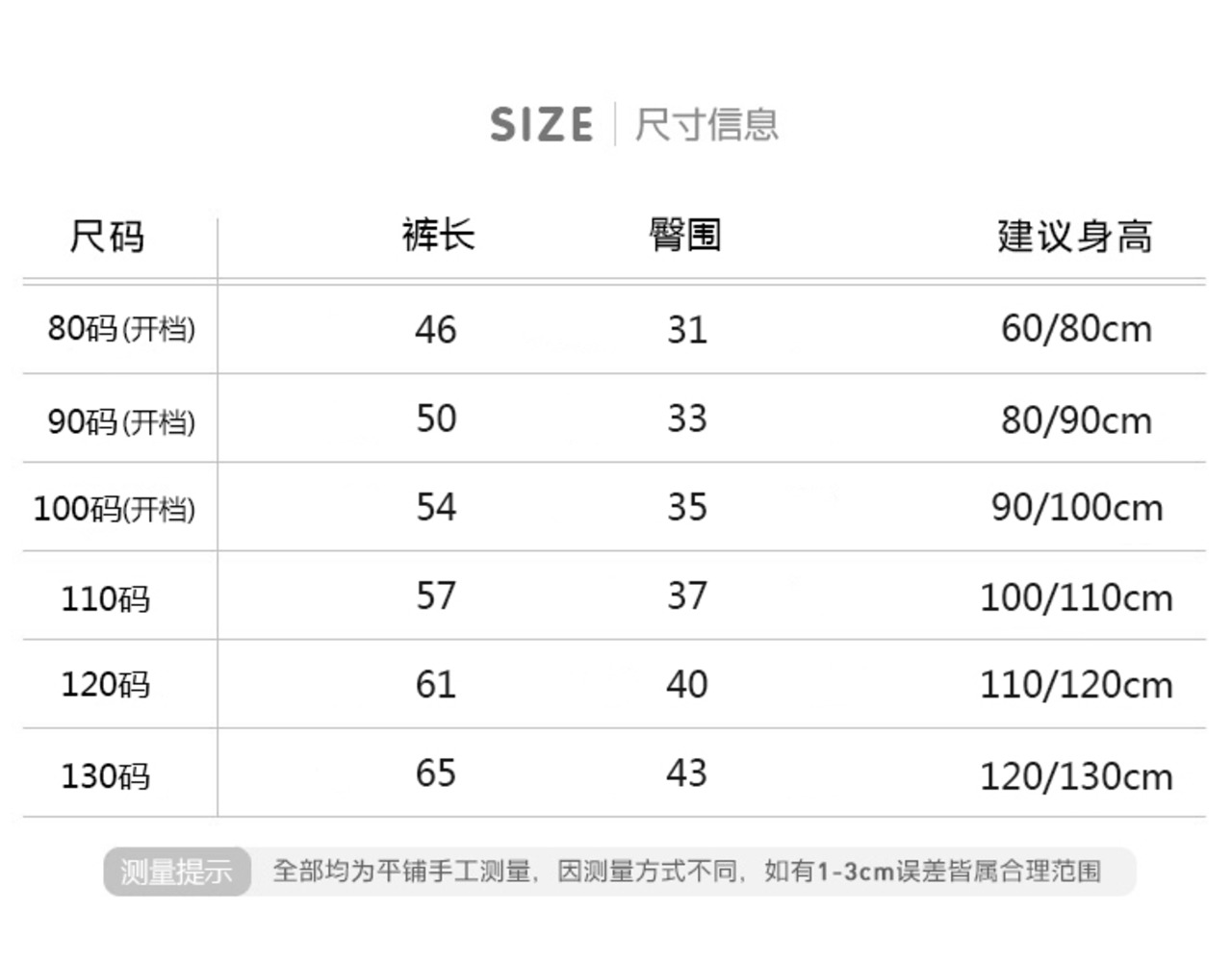Click the measurement note about 1-3cm误差

tap(686, 872)
